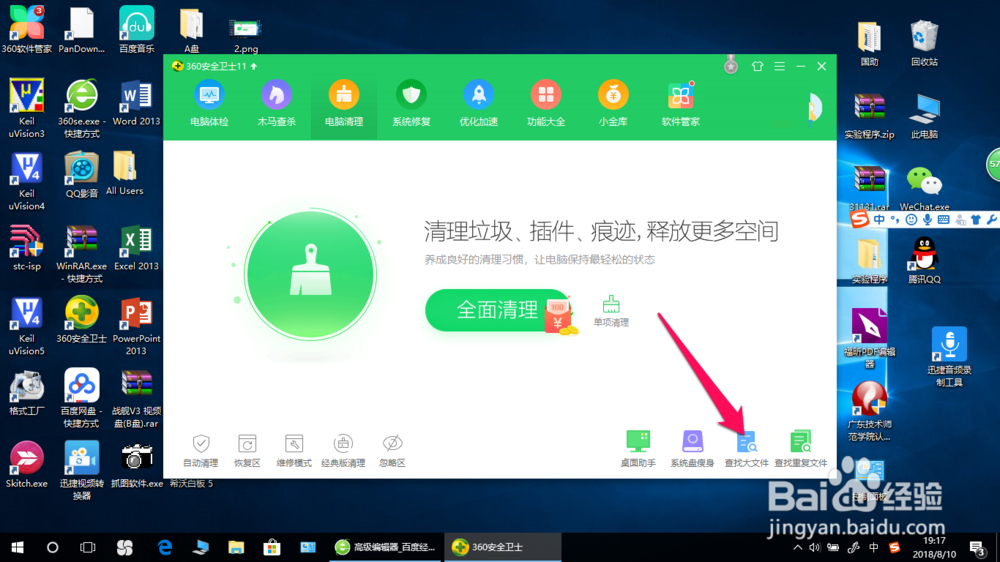This screenshot has width=1000, height=562.
Task: Click the 360安全卫士 taskbar button
Action: (x=503, y=547)
